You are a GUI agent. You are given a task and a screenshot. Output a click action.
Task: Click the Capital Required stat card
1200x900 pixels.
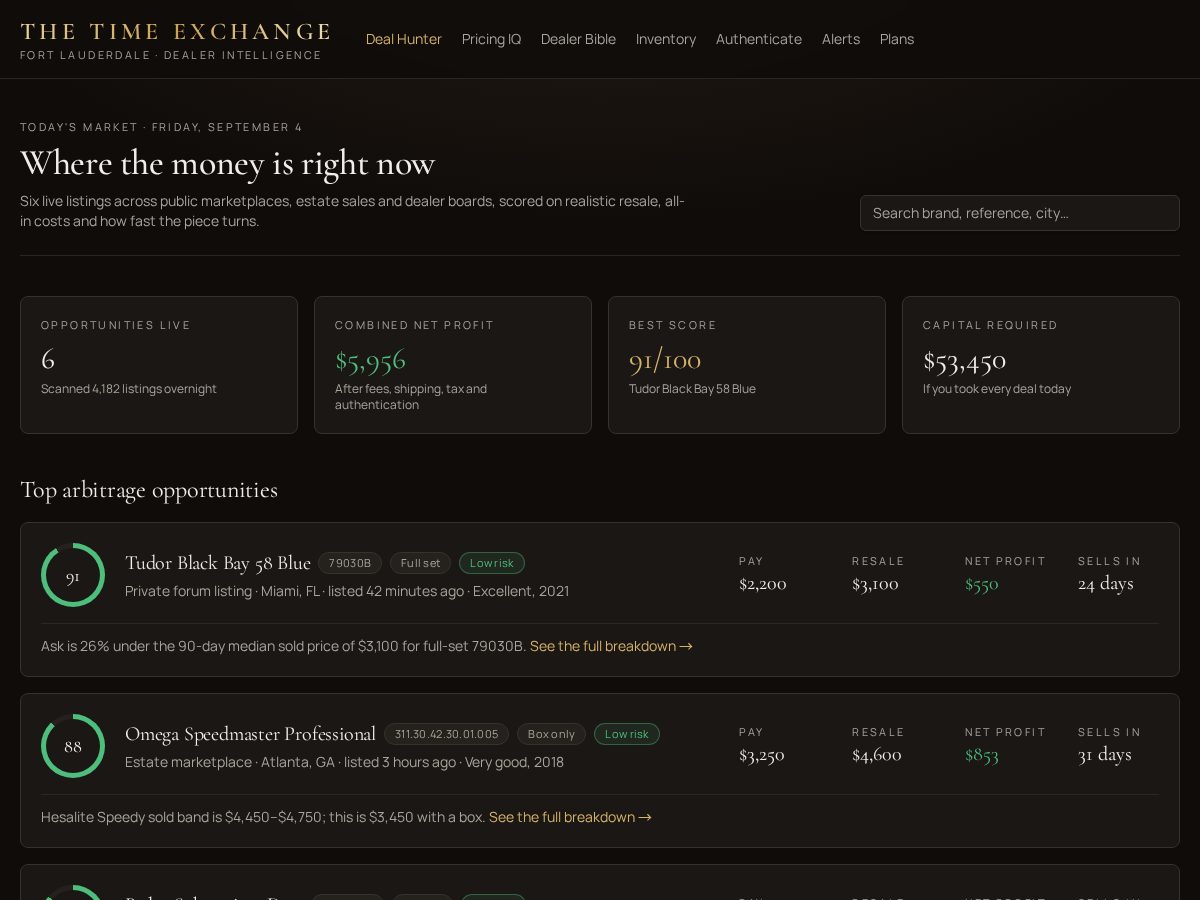[x=1041, y=365]
